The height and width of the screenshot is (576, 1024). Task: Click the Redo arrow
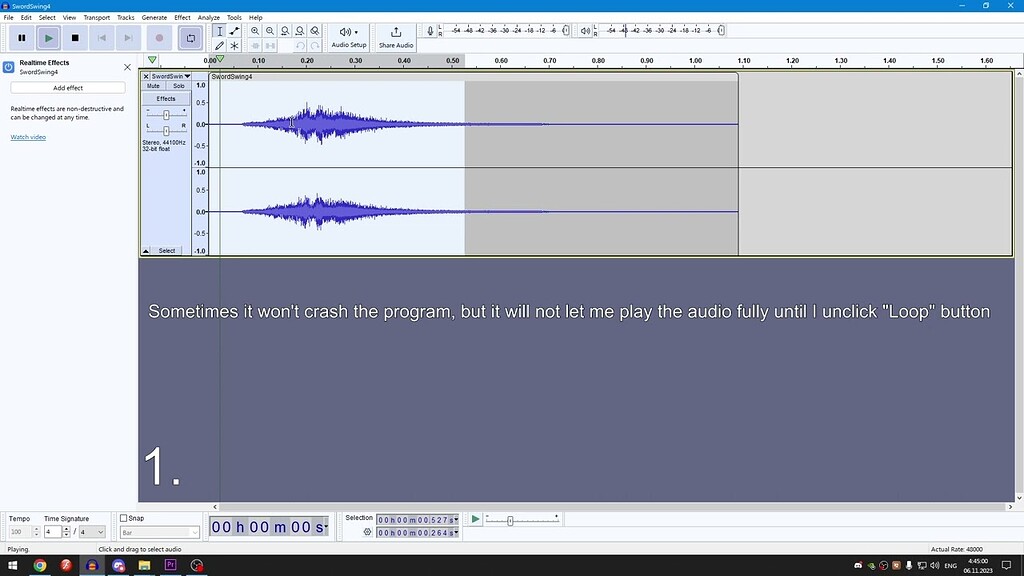315,46
